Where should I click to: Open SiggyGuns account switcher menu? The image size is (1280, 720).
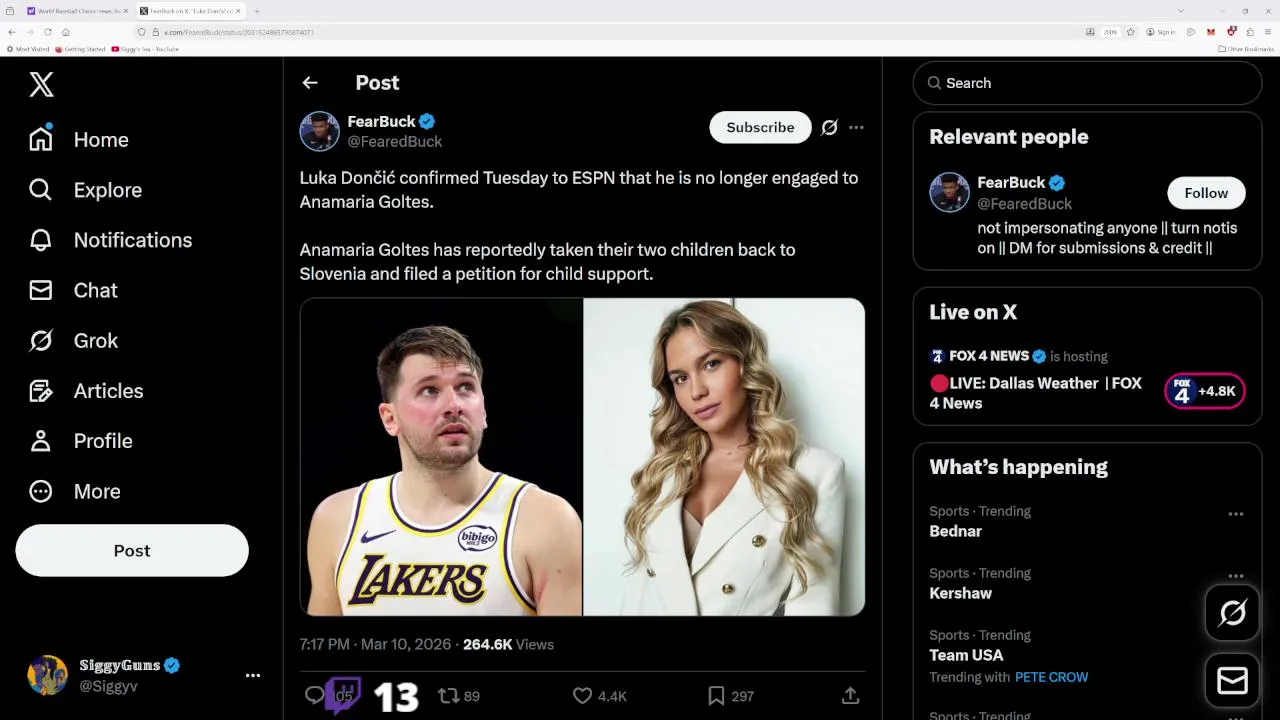point(253,676)
